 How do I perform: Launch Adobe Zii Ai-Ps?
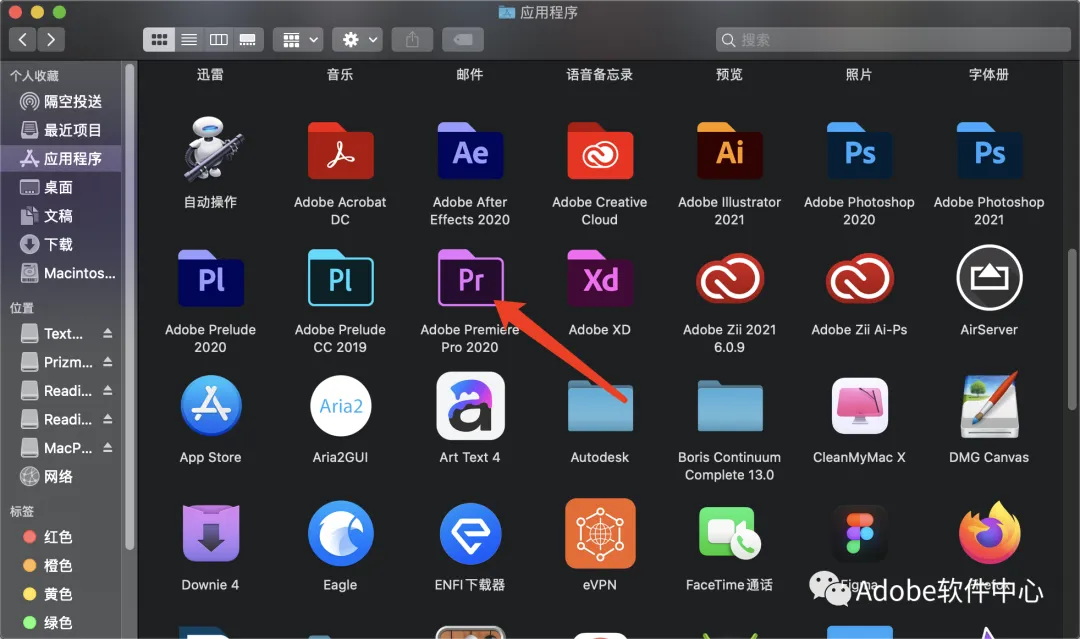pos(859,278)
